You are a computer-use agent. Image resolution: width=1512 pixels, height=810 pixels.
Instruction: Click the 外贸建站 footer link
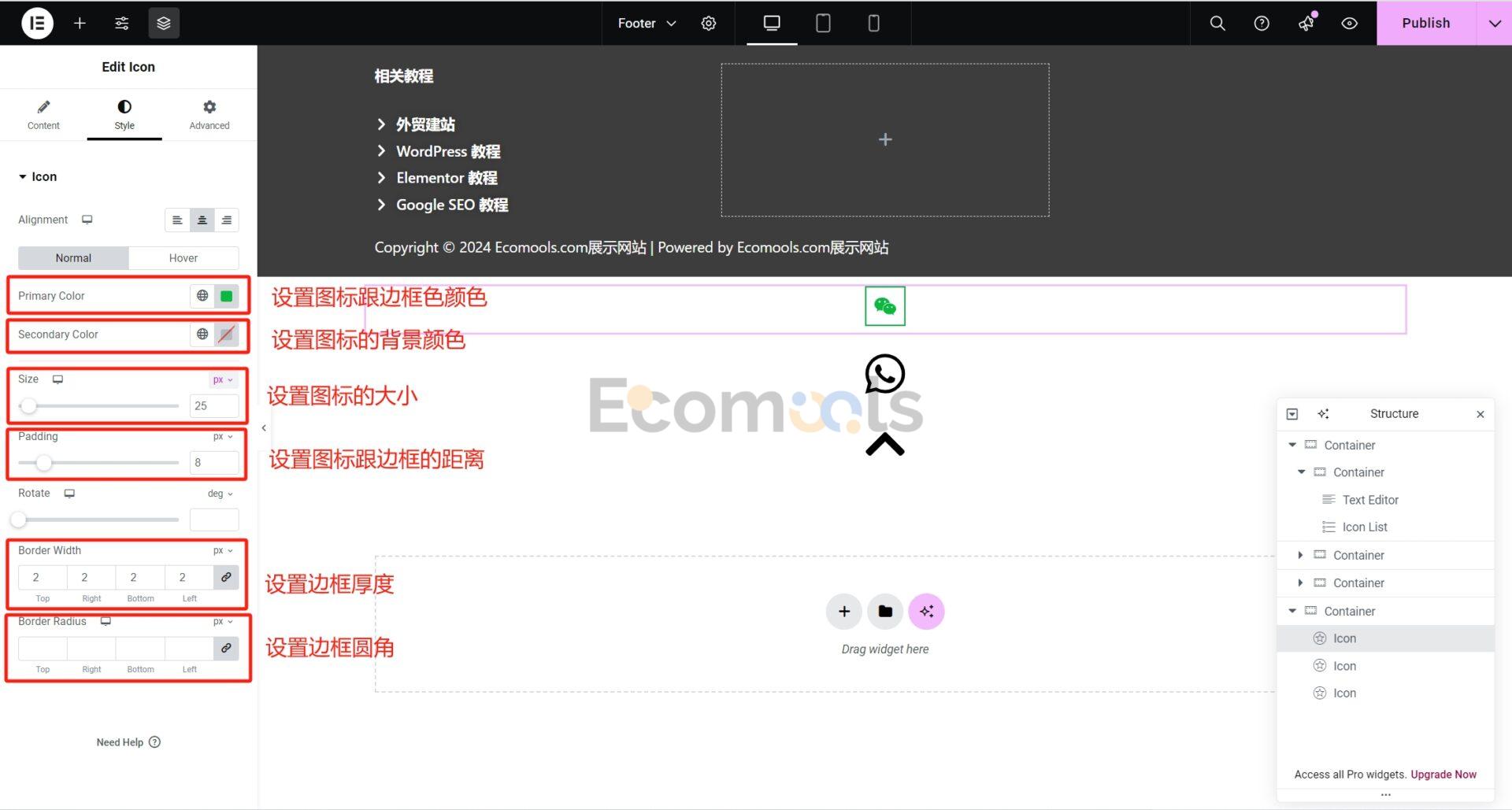coord(425,124)
